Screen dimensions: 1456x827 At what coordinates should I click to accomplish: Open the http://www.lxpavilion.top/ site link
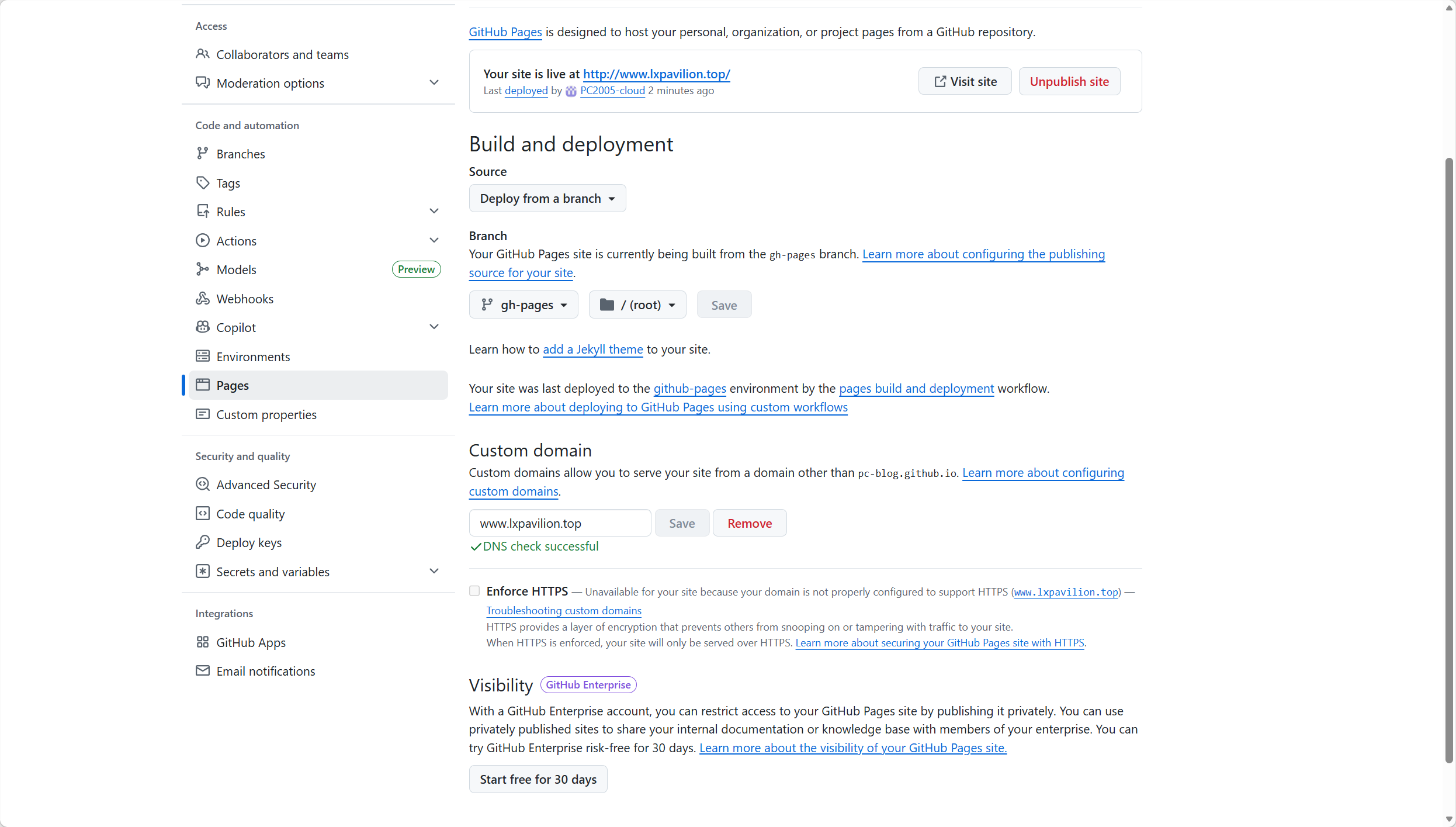(657, 74)
